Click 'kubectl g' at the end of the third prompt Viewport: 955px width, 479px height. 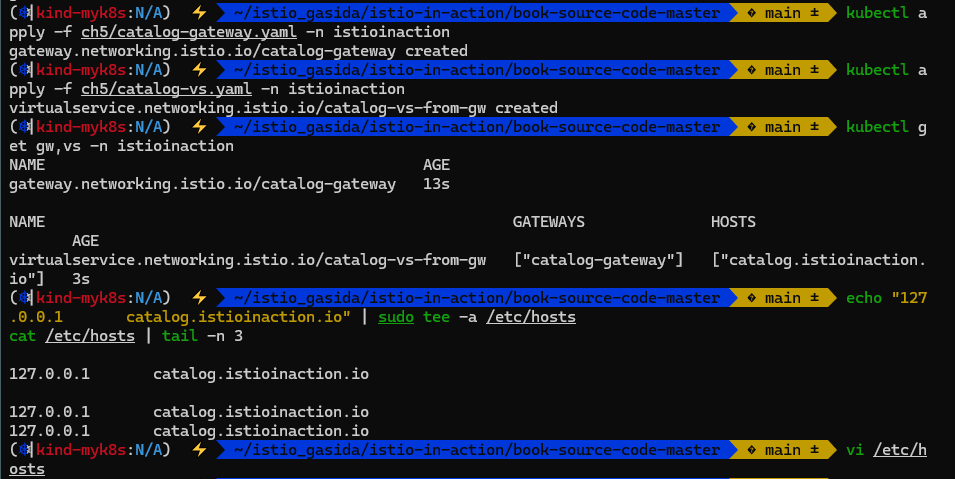(x=886, y=127)
